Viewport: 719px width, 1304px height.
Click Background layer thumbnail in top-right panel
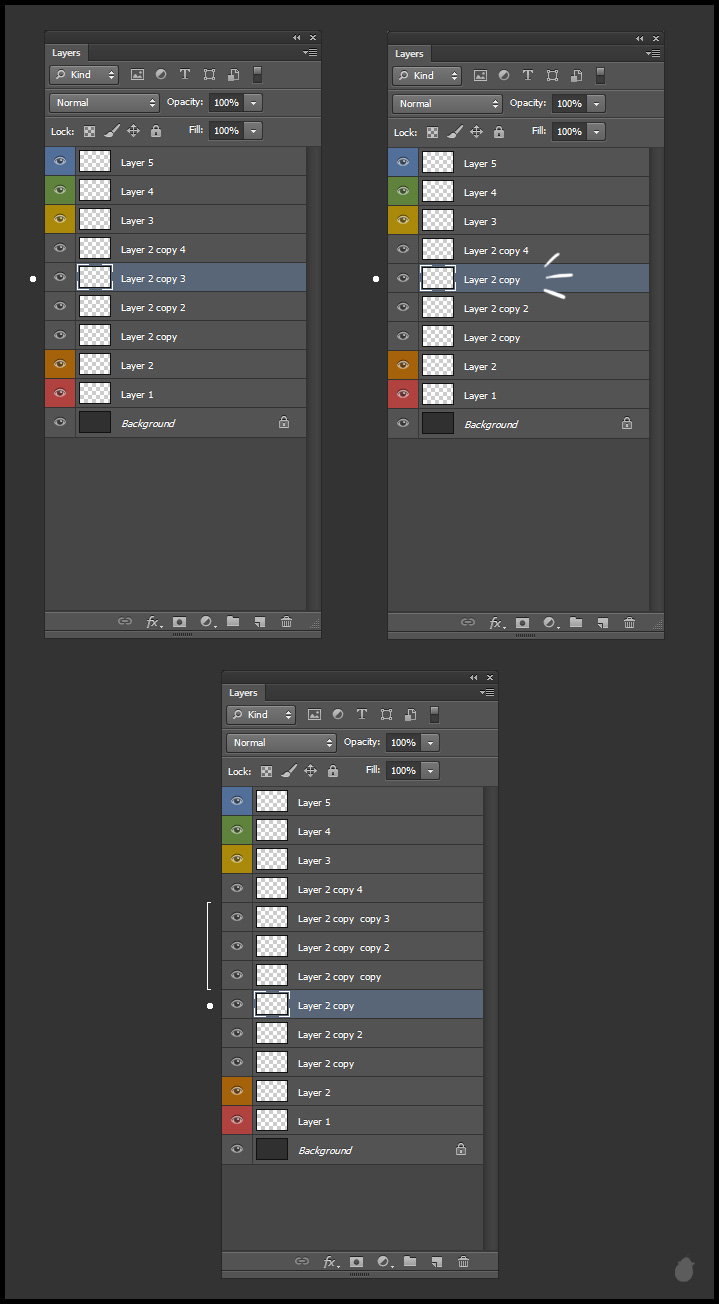438,424
